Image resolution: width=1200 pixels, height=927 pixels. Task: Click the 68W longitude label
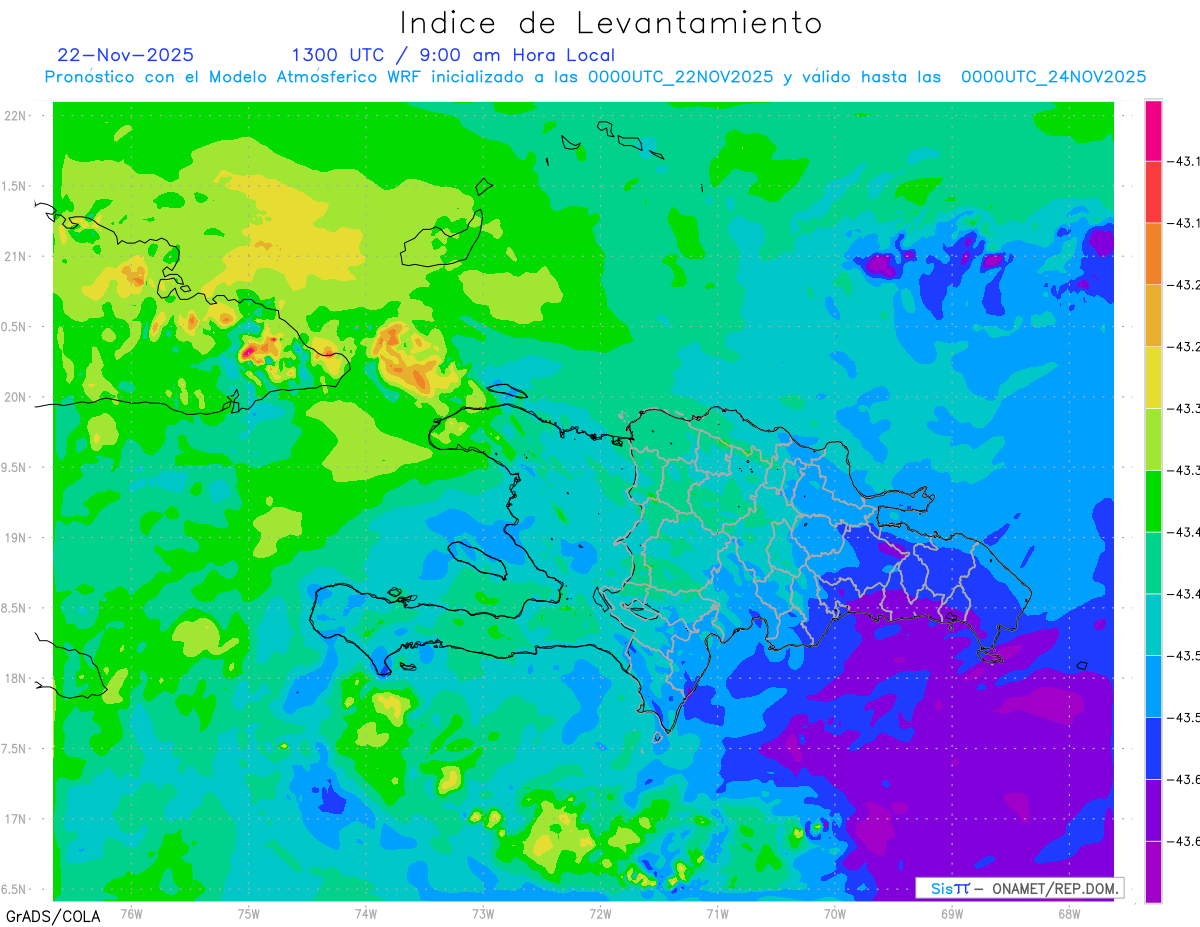click(1068, 913)
